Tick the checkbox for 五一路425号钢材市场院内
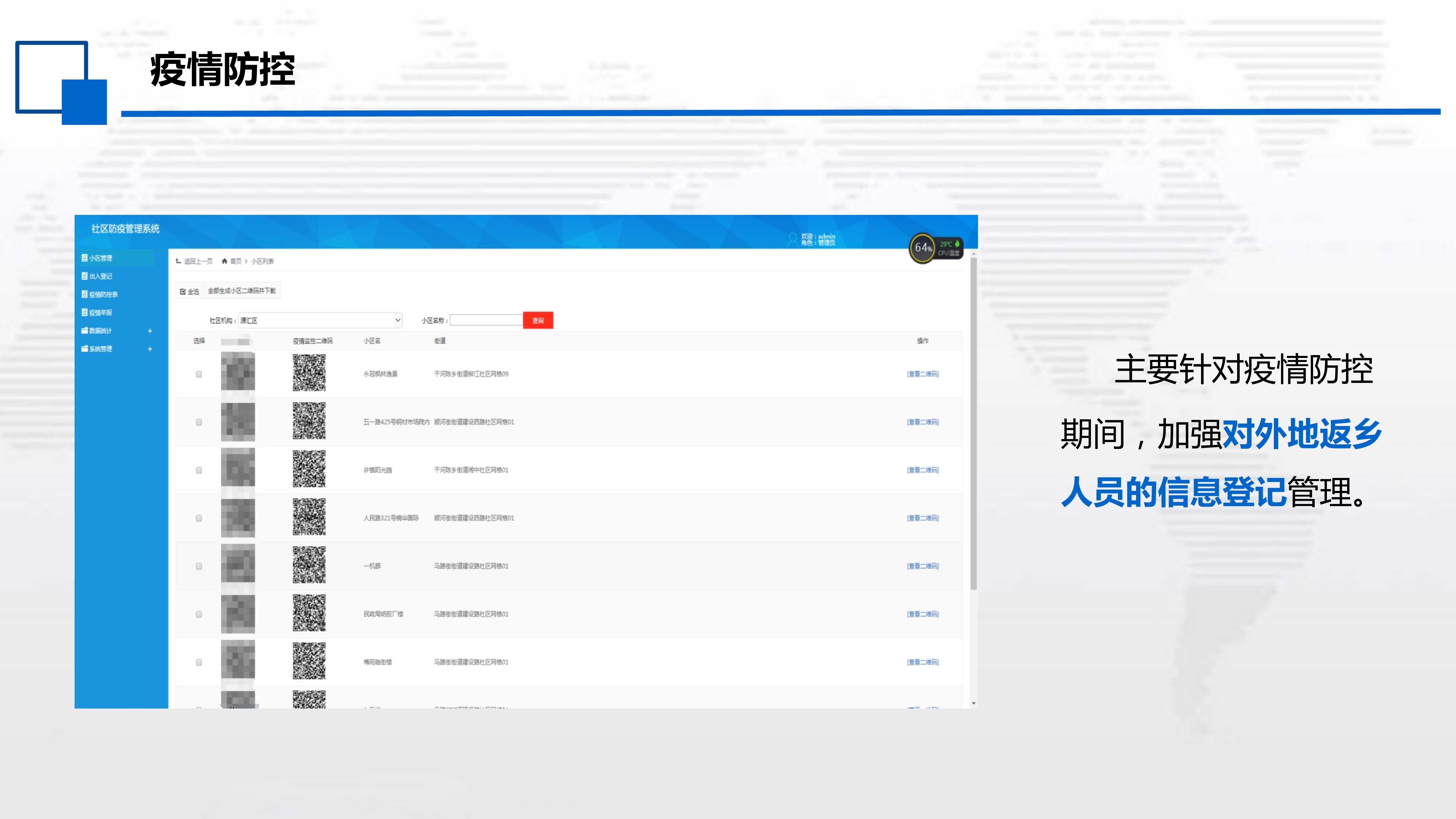The width and height of the screenshot is (1456, 819). (x=199, y=422)
